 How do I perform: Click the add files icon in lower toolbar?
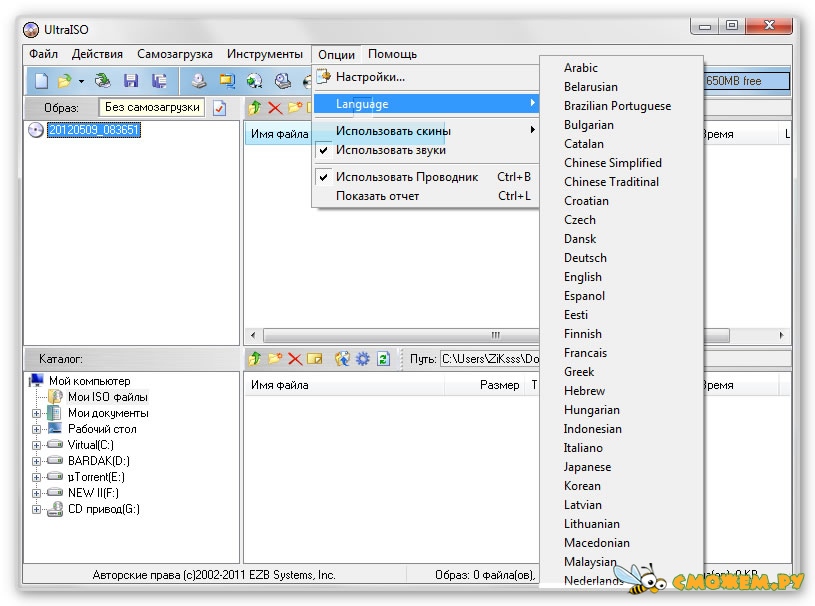click(x=342, y=359)
